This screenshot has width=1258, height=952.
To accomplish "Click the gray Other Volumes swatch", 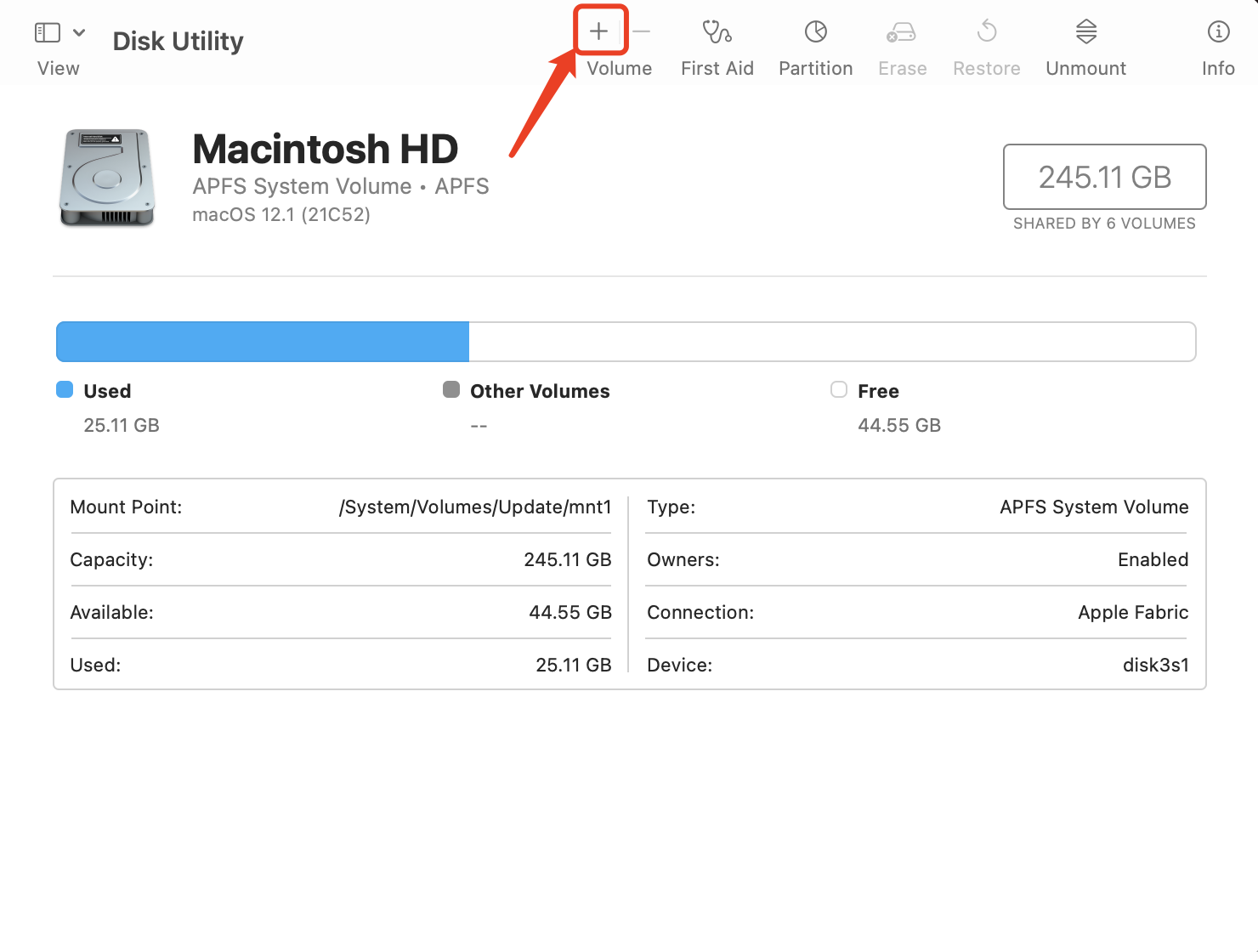I will tap(451, 390).
